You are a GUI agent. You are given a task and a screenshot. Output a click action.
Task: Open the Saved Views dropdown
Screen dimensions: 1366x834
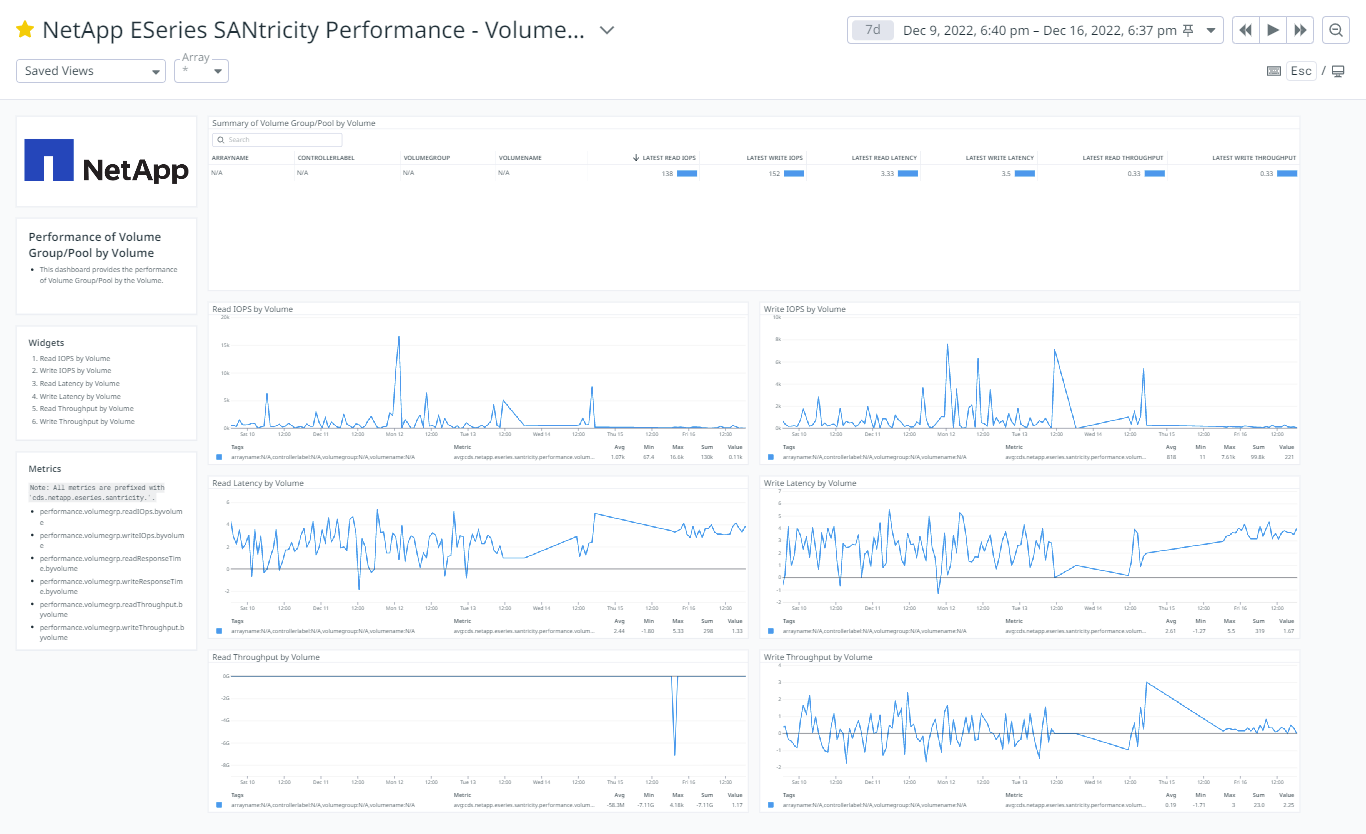tap(90, 70)
